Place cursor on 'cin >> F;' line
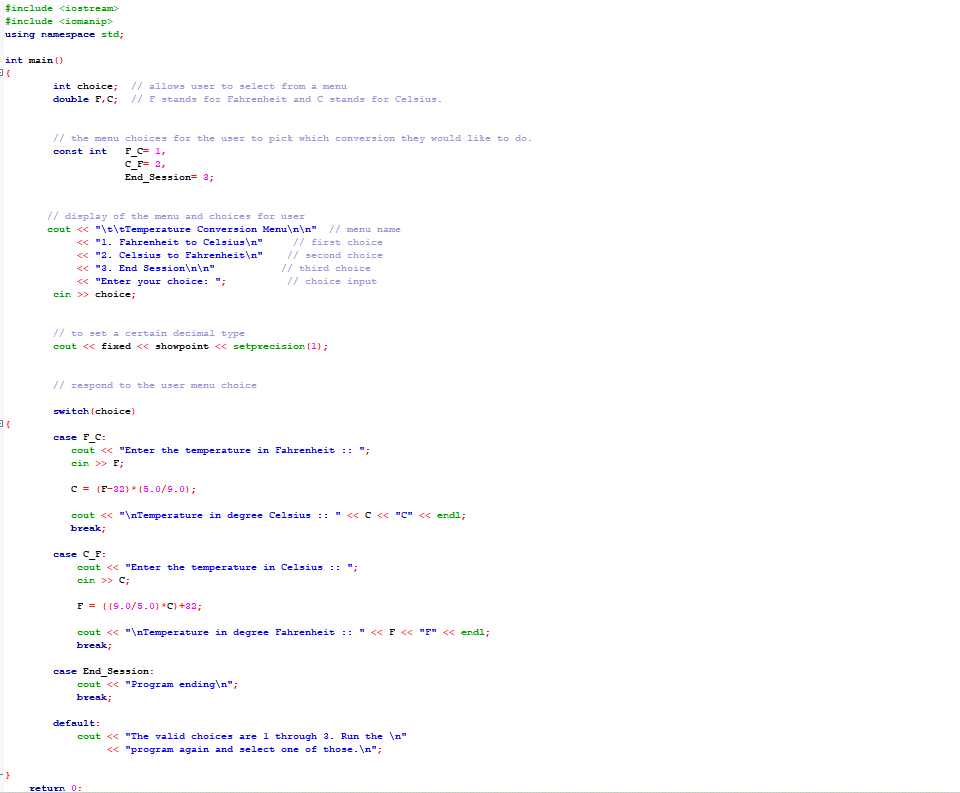Viewport: 960px width, 793px height. (x=97, y=464)
